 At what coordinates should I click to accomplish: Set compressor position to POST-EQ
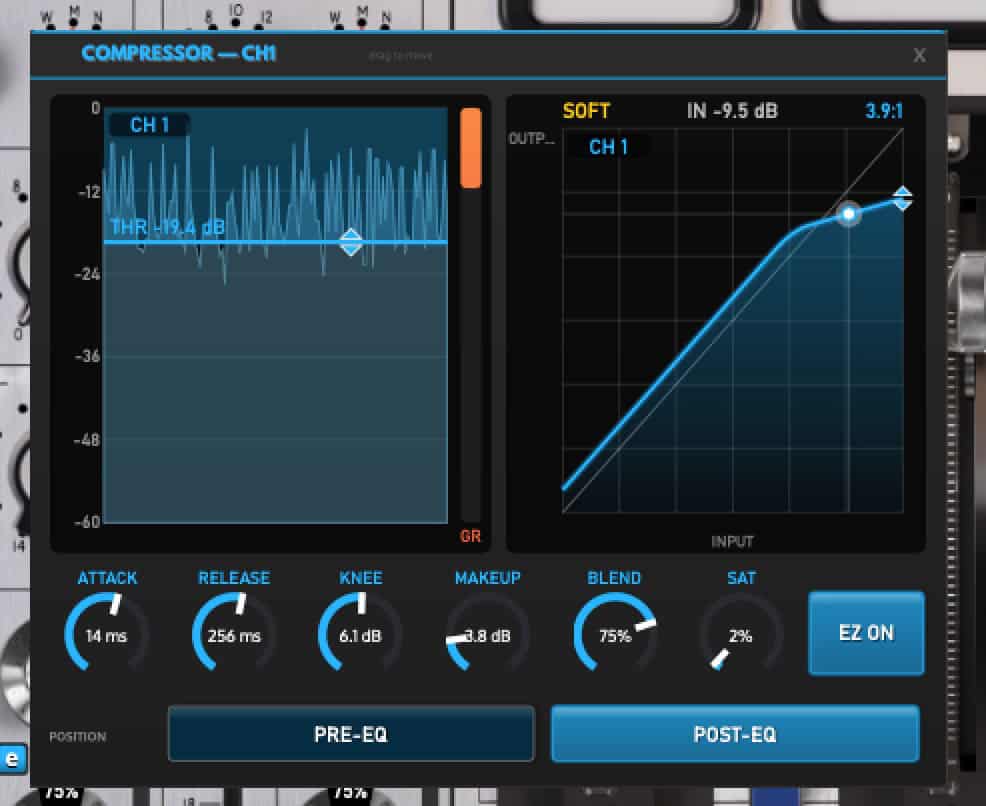coord(735,734)
